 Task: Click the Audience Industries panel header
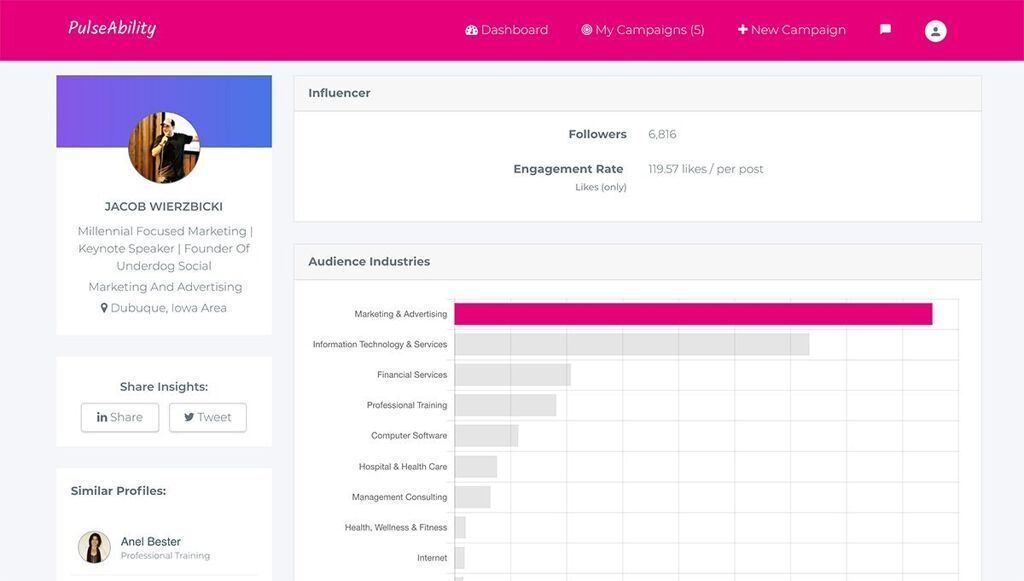click(637, 262)
